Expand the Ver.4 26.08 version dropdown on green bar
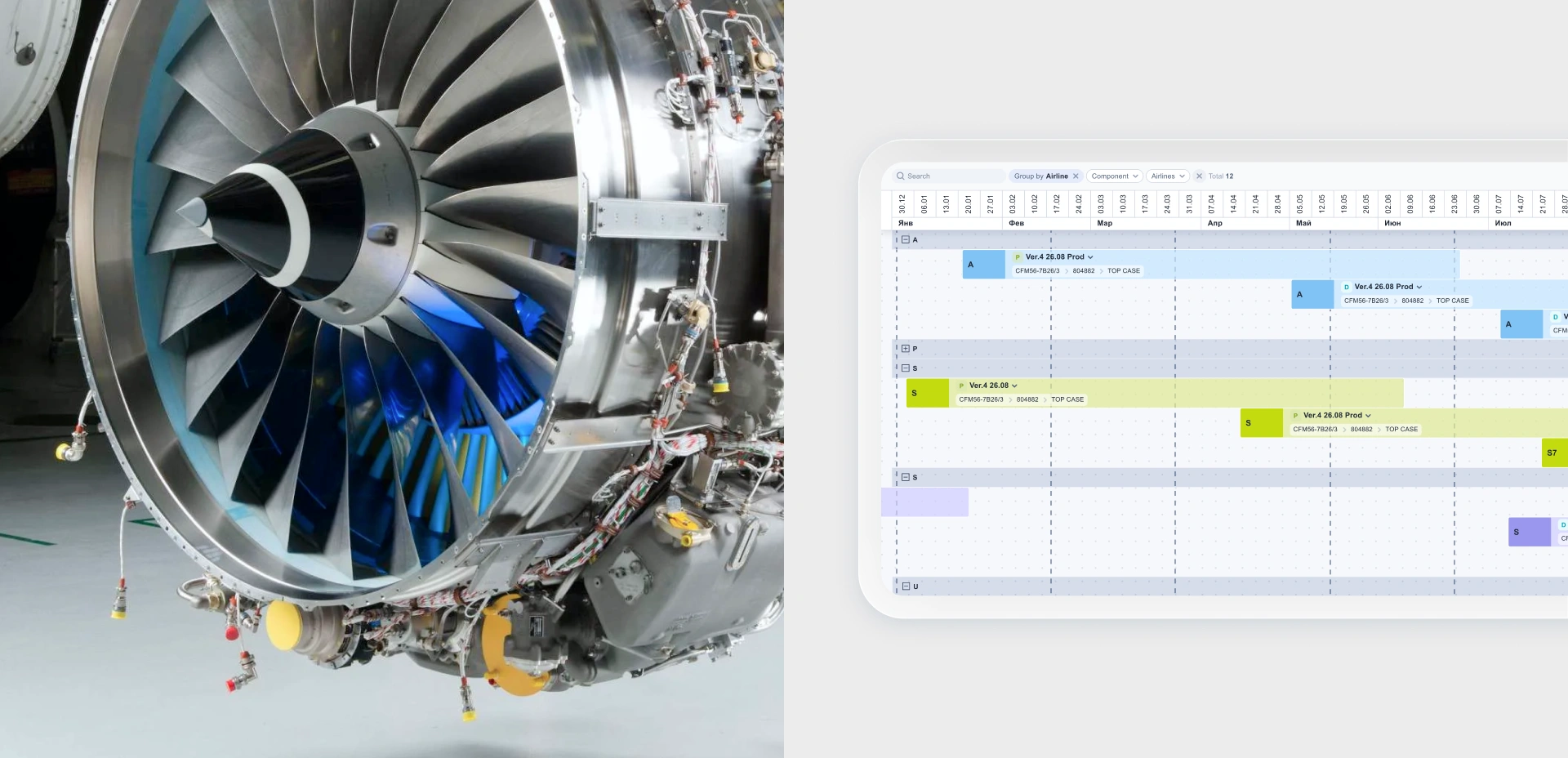 [x=1014, y=386]
